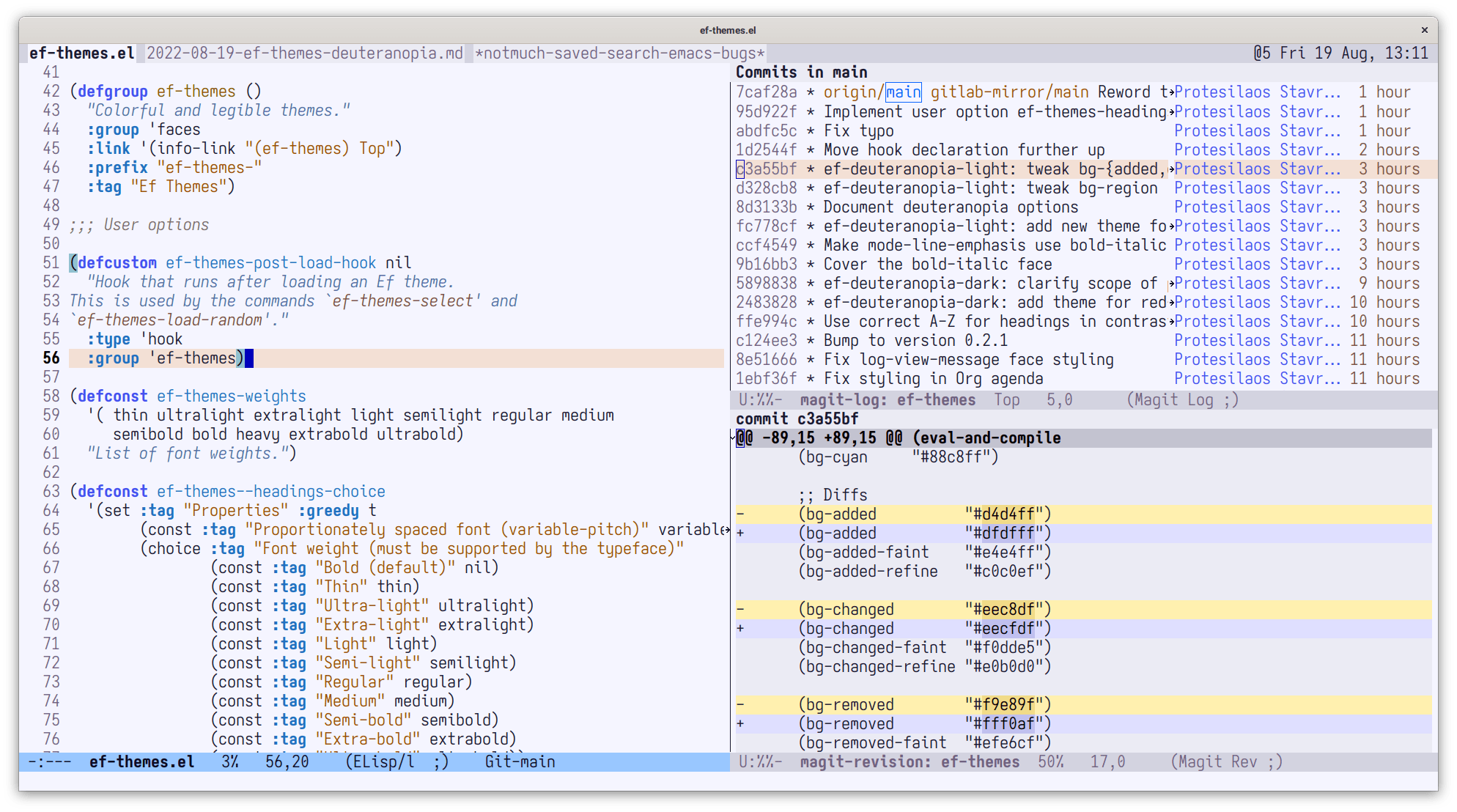
Task: Click the commit c3a55bf revision heading
Action: coord(797,418)
